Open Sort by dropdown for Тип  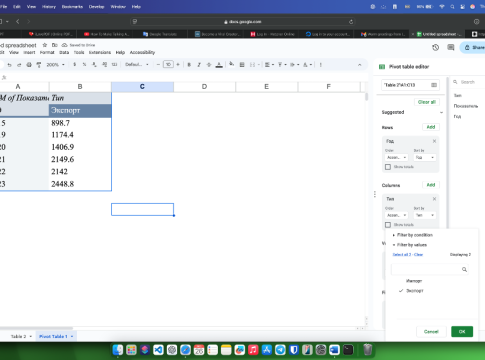pos(424,215)
